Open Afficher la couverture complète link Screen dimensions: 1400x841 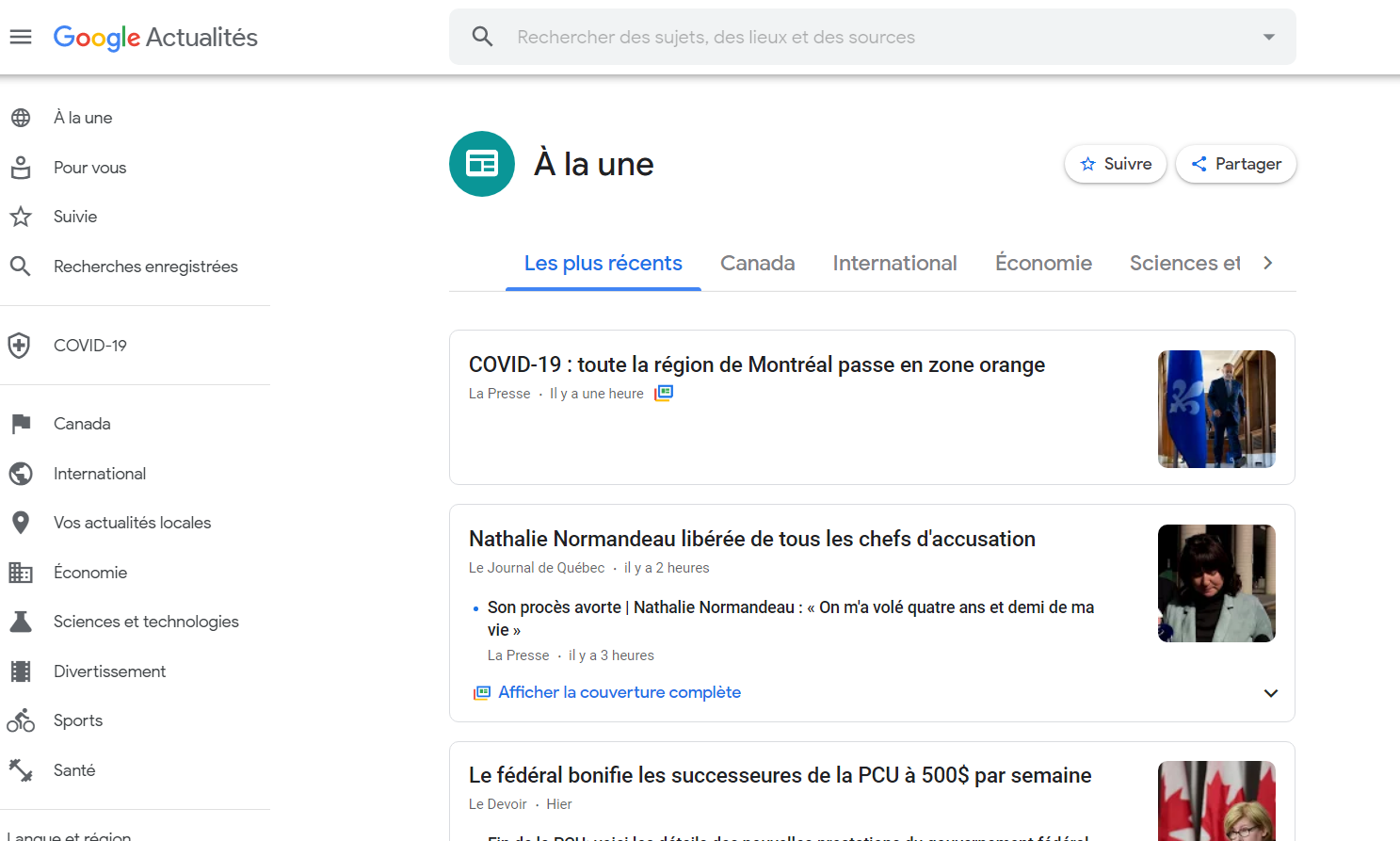[x=620, y=692]
